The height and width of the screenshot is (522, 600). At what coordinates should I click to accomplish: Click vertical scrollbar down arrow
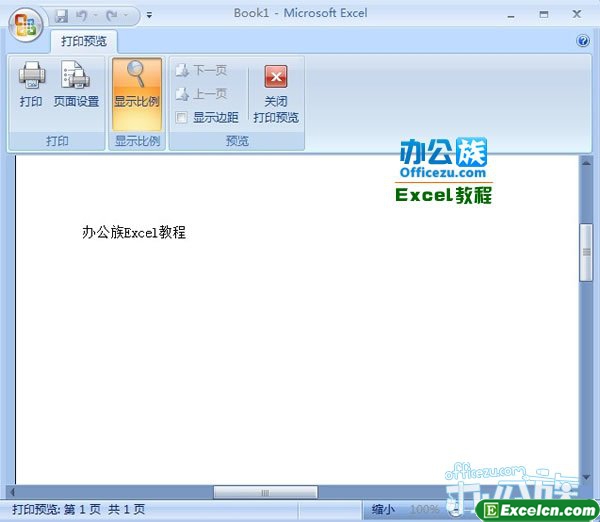pyautogui.click(x=586, y=477)
